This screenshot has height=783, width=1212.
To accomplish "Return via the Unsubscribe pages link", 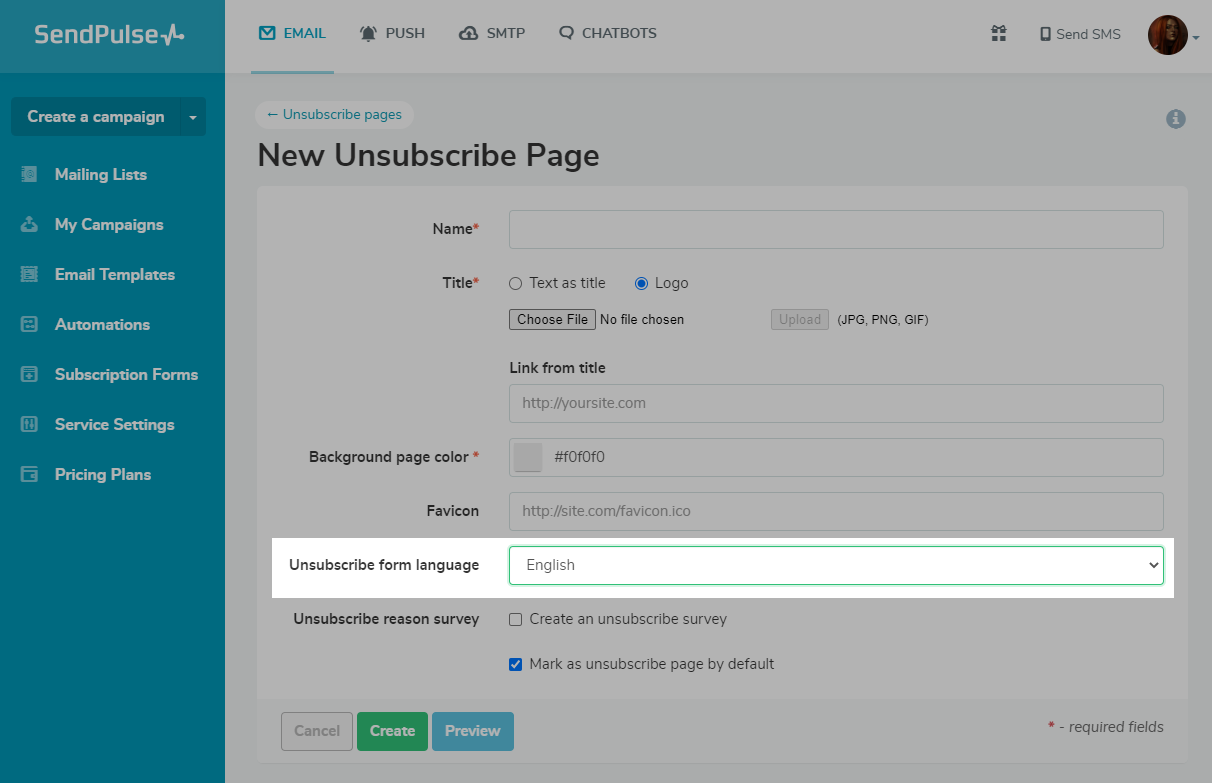I will tap(334, 114).
